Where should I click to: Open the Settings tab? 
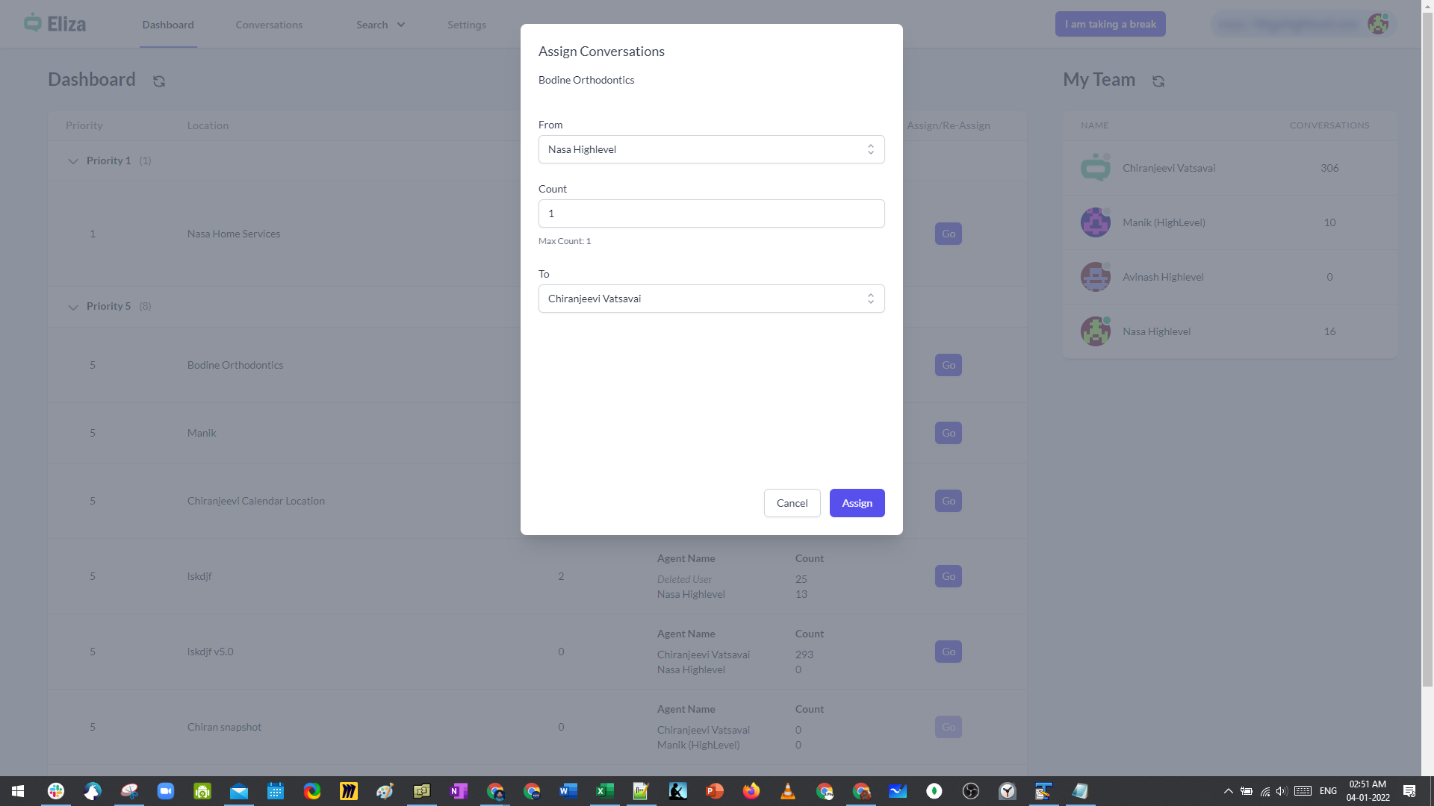pyautogui.click(x=466, y=25)
